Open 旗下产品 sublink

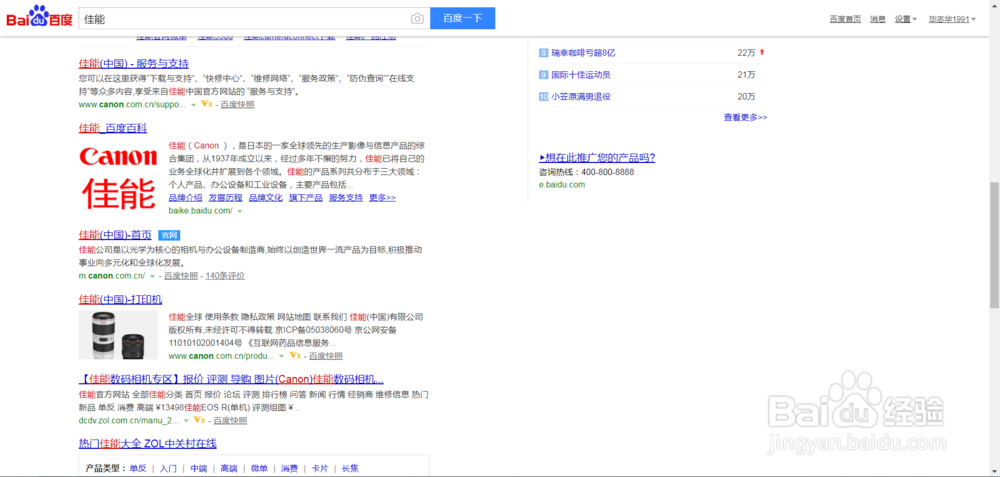305,198
